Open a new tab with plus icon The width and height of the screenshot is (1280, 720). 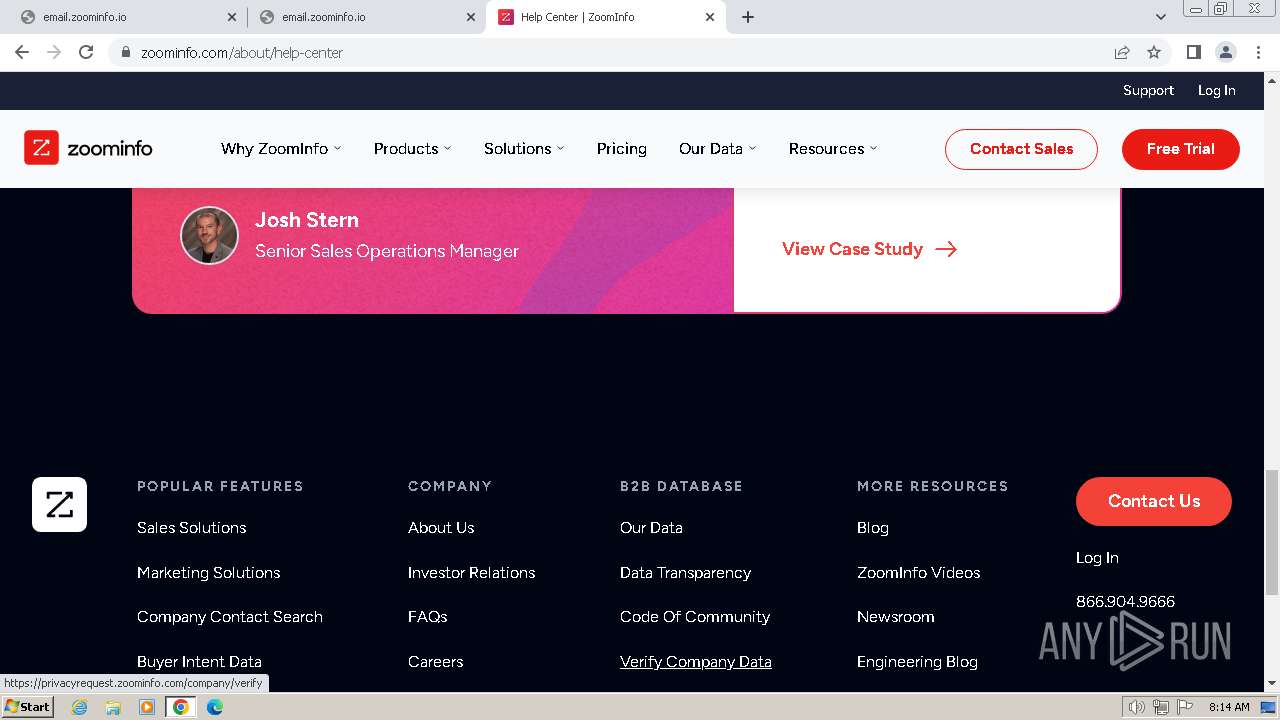coord(748,17)
